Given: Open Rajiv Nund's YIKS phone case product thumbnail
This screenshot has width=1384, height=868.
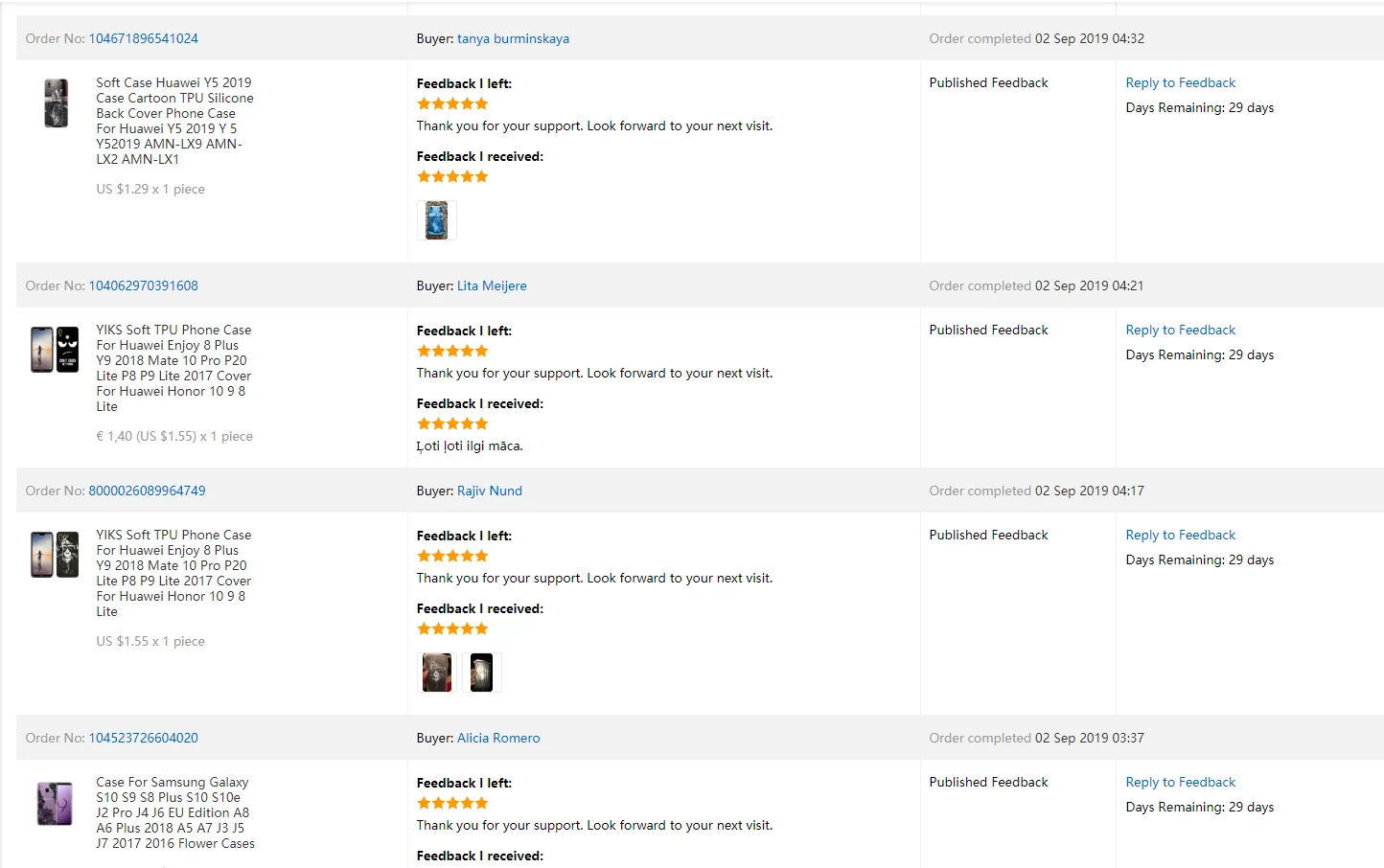Looking at the screenshot, I should [55, 554].
